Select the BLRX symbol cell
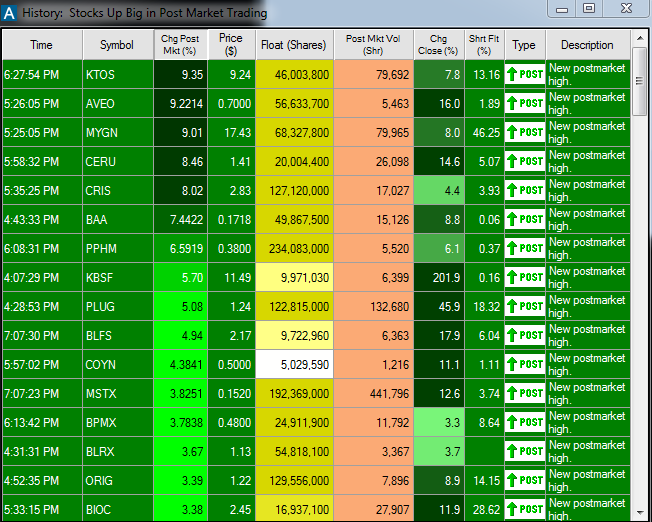Screen dimensions: 652x522 point(118,451)
